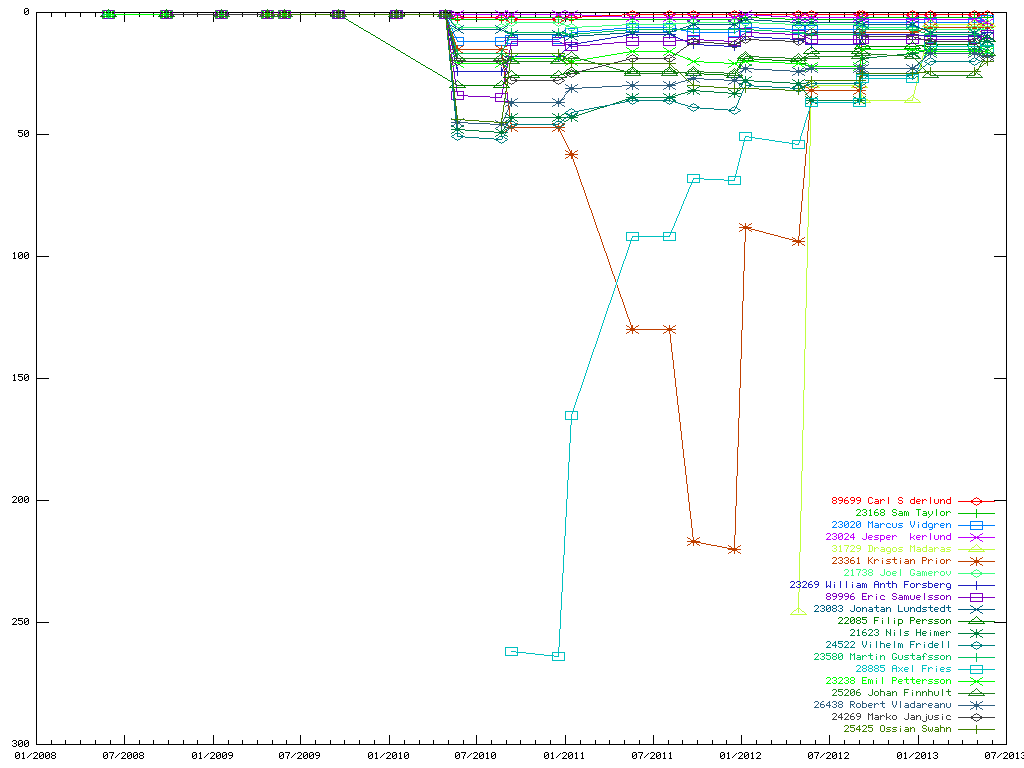Click the 150 y-axis tick label

click(20, 378)
